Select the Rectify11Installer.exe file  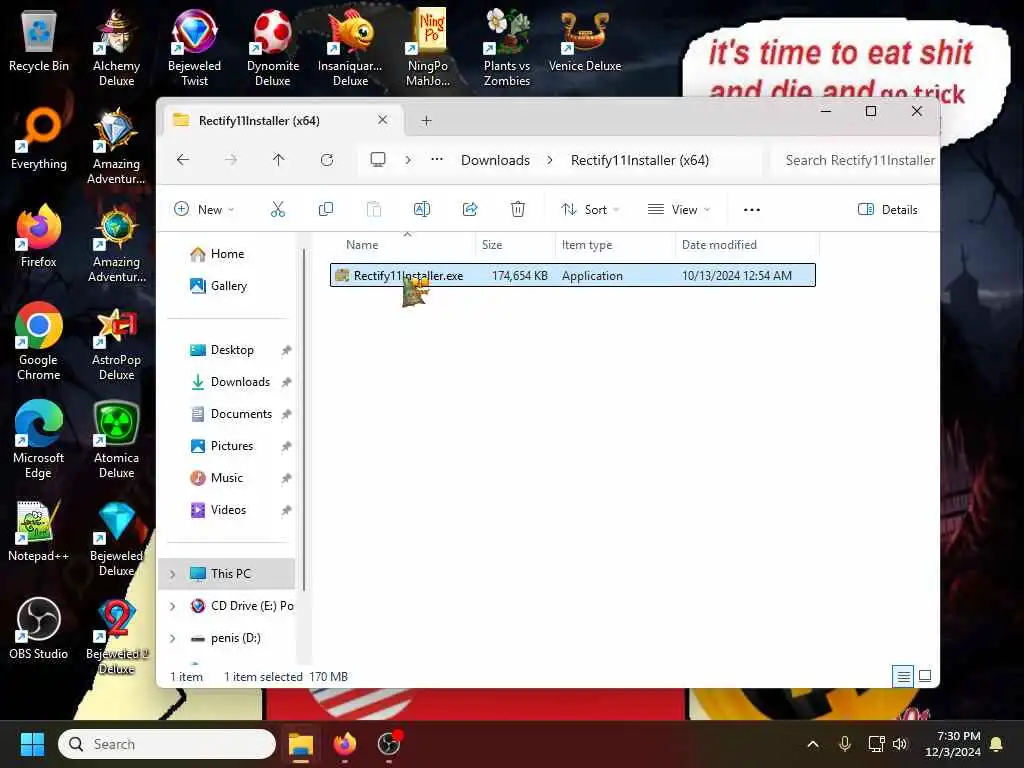(573, 275)
